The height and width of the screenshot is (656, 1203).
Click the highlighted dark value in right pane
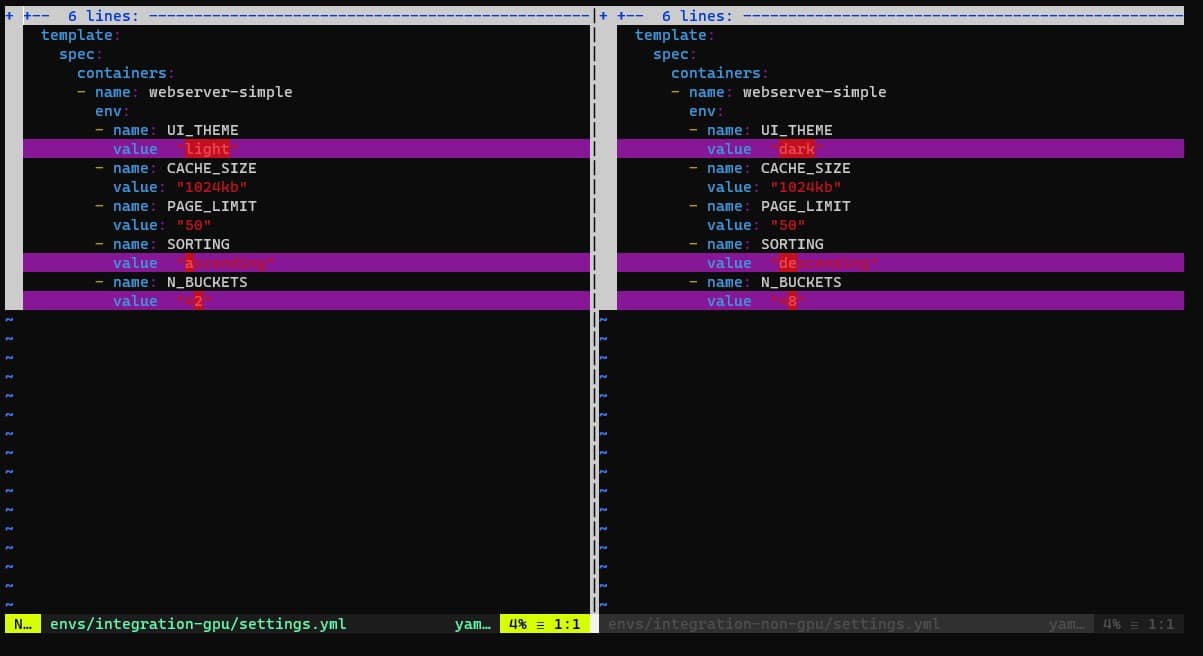tap(797, 149)
